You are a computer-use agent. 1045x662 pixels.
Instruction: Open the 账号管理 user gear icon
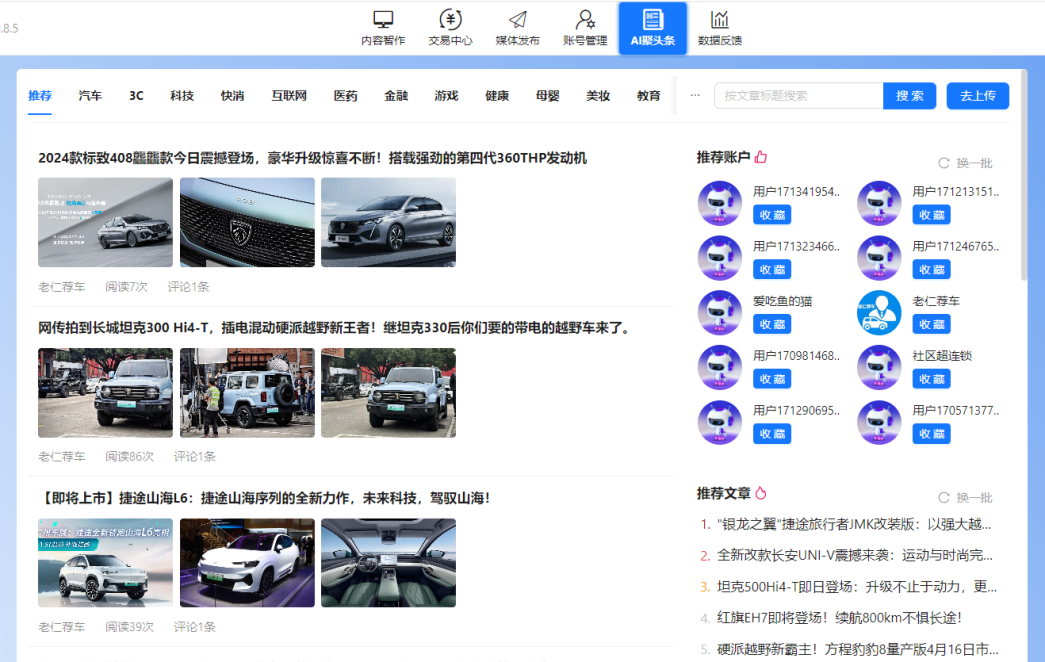[585, 19]
